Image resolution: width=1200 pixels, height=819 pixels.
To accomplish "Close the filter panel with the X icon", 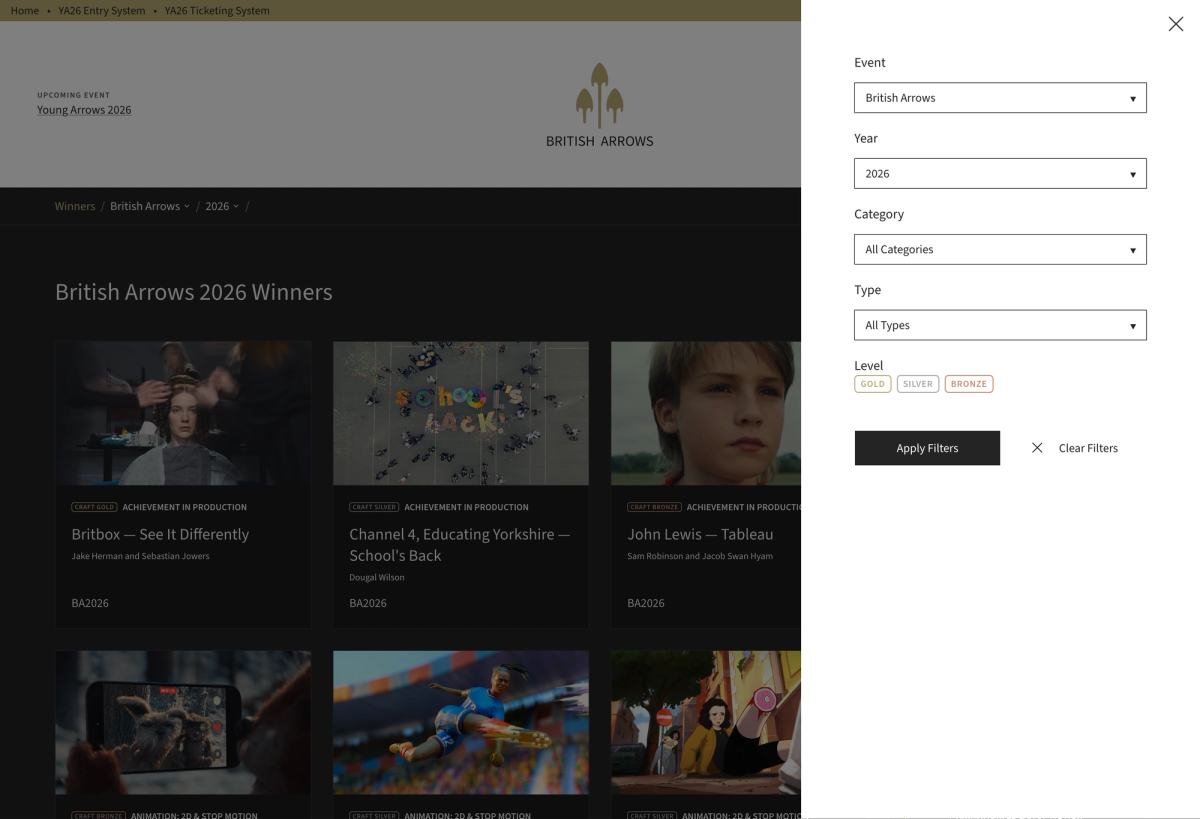I will coord(1176,24).
